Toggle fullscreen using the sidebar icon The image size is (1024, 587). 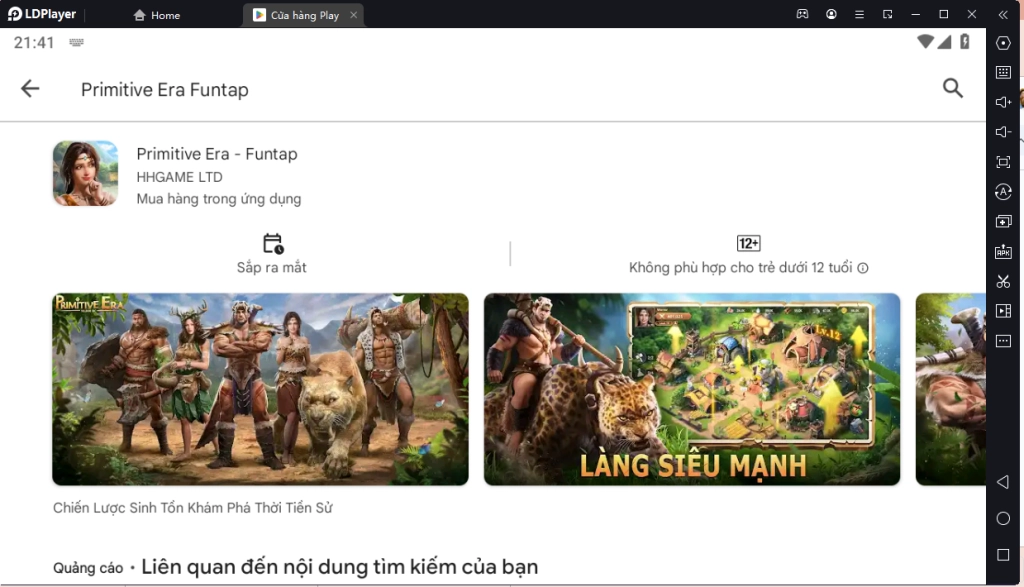point(1004,161)
